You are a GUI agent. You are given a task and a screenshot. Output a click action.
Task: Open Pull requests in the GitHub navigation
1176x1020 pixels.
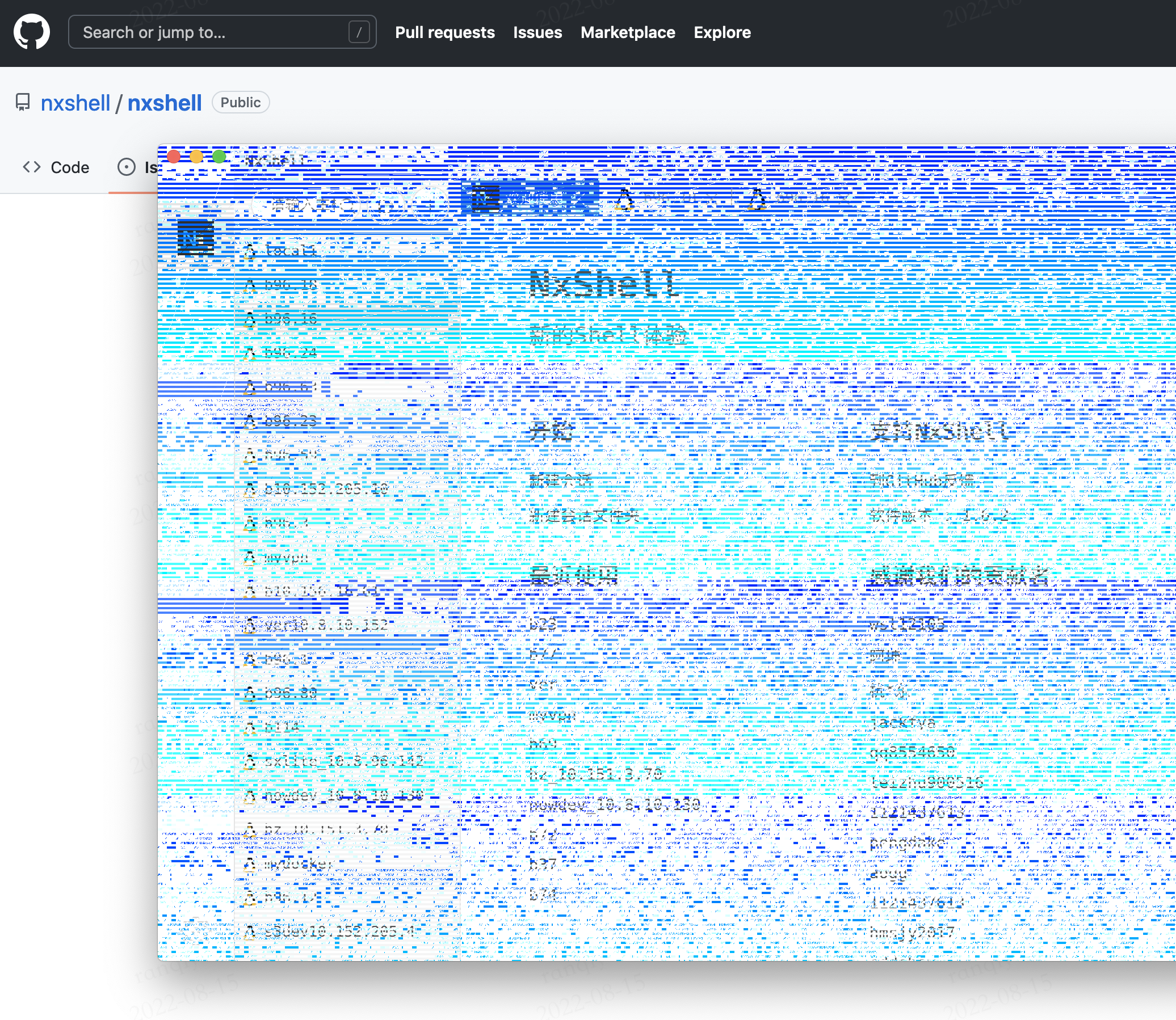coord(445,32)
